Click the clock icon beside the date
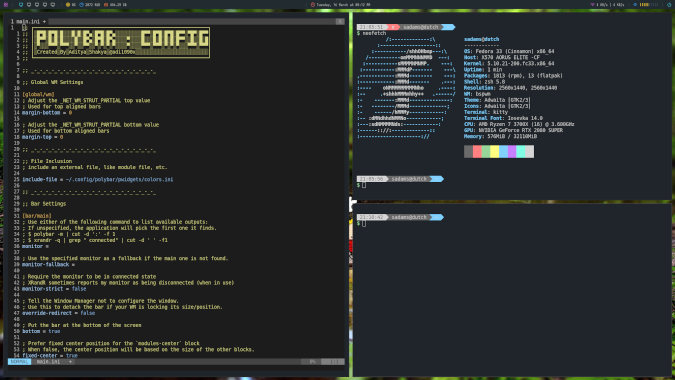675x380 pixels. pyautogui.click(x=313, y=5)
